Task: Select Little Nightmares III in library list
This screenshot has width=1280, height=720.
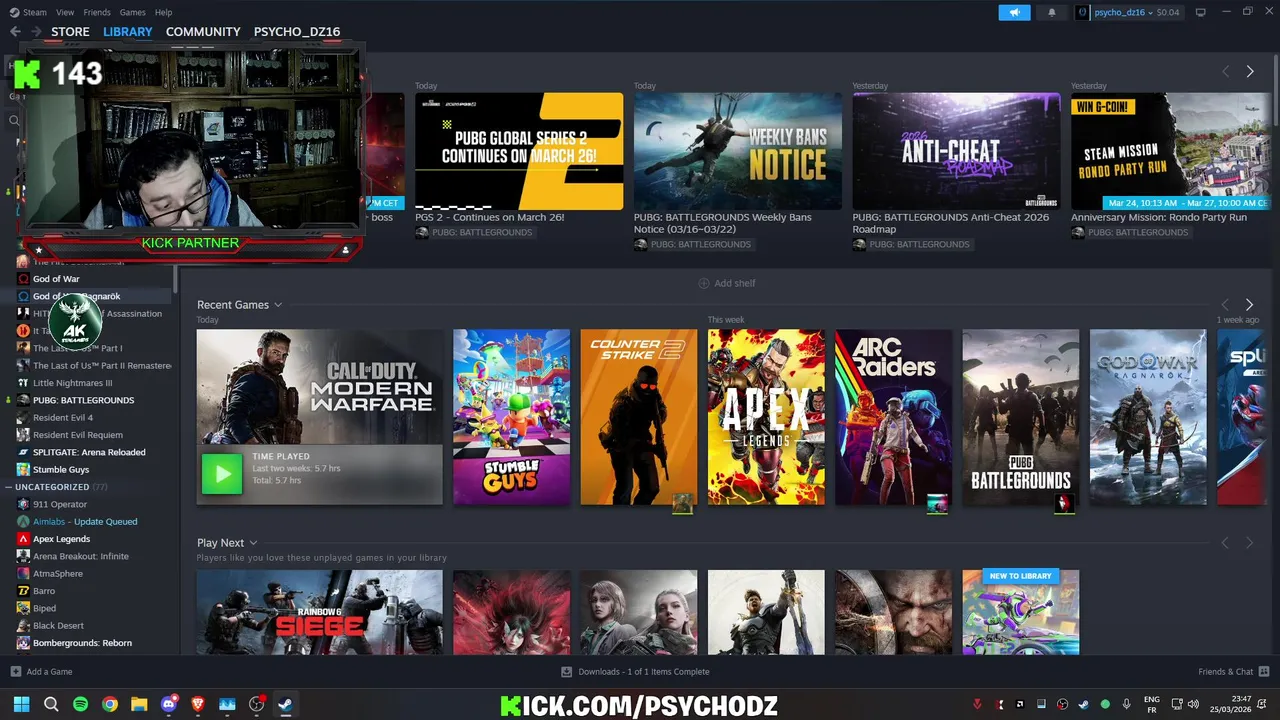Action: tap(72, 383)
